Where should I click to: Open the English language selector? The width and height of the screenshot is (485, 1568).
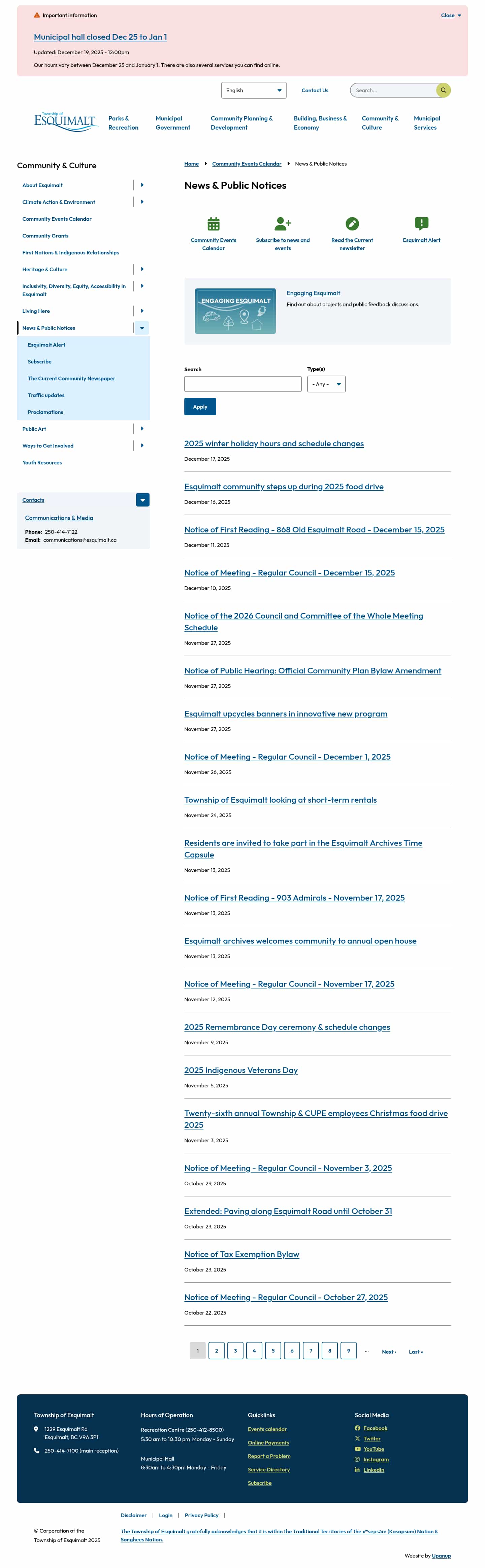coord(254,90)
